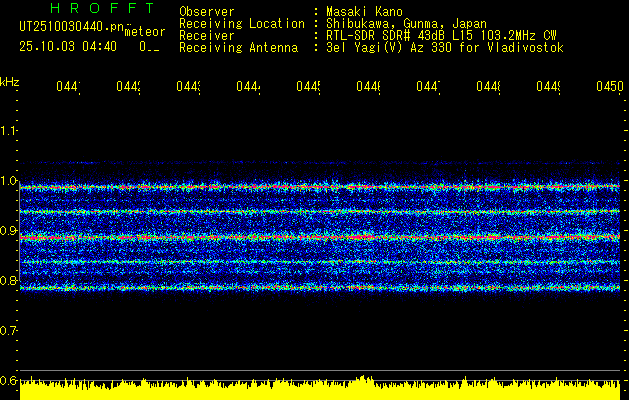This screenshot has width=629, height=400.
Task: Click the 0.7 kHz frequency tick label
Action: click(9, 330)
